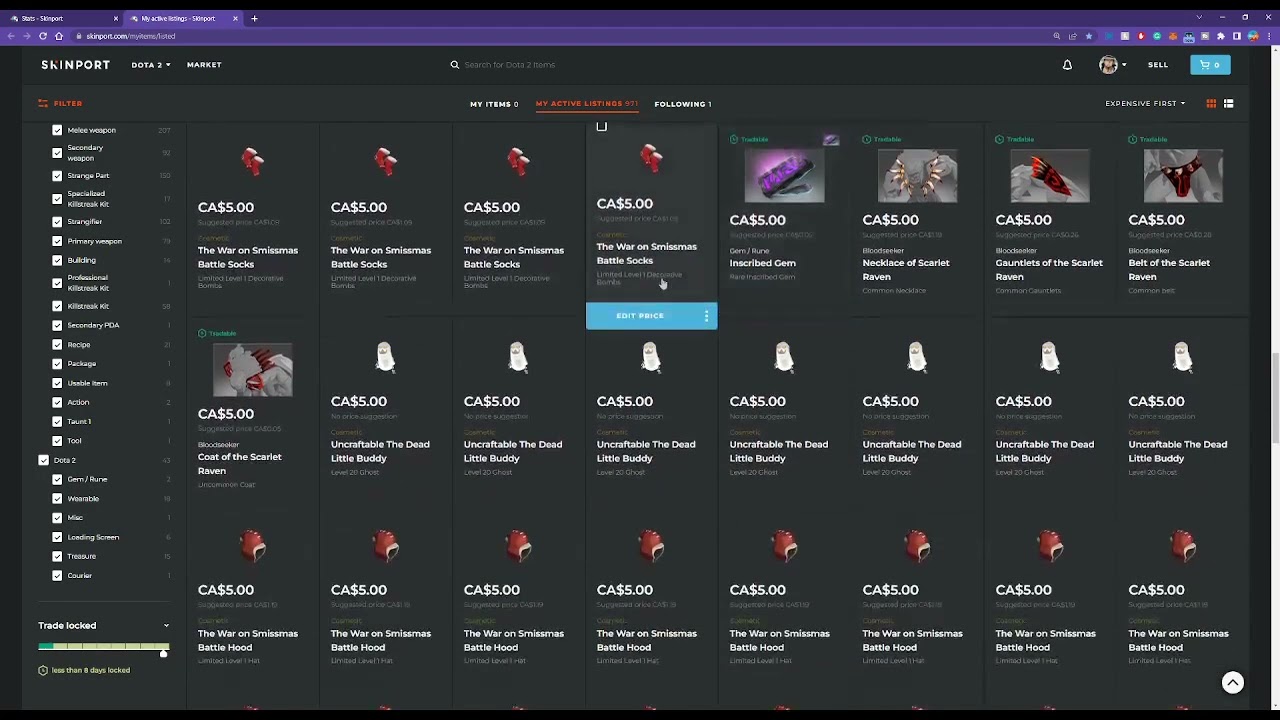The image size is (1280, 720).
Task: Open the profile avatar dropdown
Action: 1112,65
